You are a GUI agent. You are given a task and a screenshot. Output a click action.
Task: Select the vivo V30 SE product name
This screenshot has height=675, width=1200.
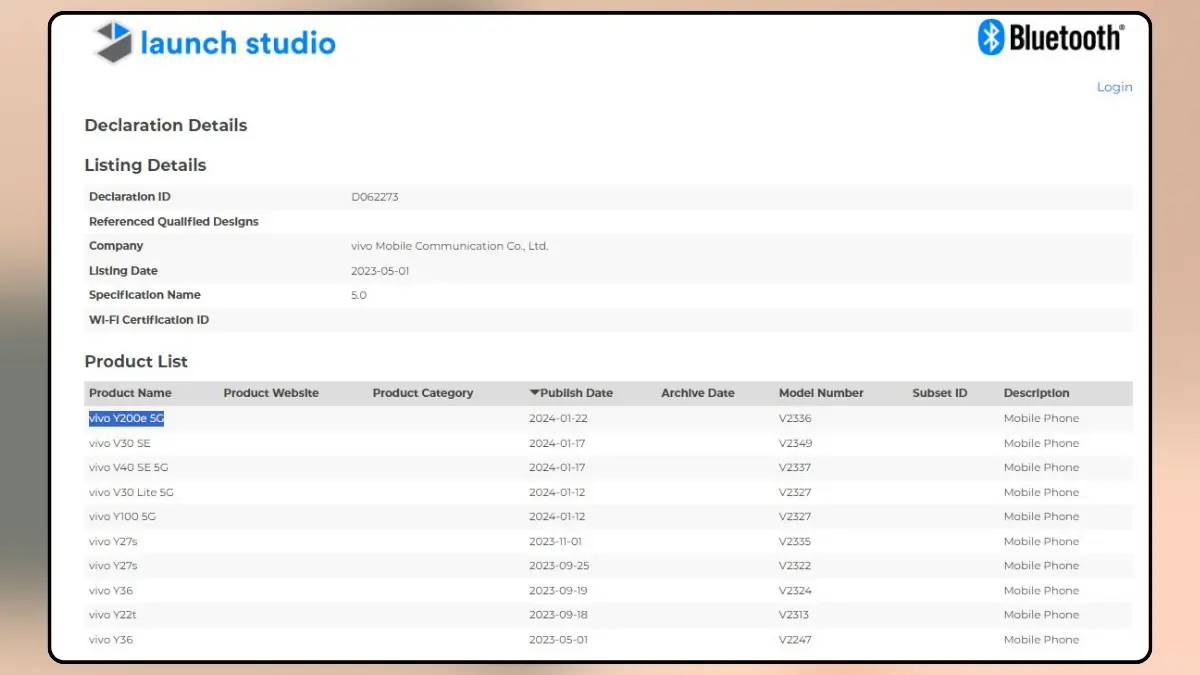(120, 443)
